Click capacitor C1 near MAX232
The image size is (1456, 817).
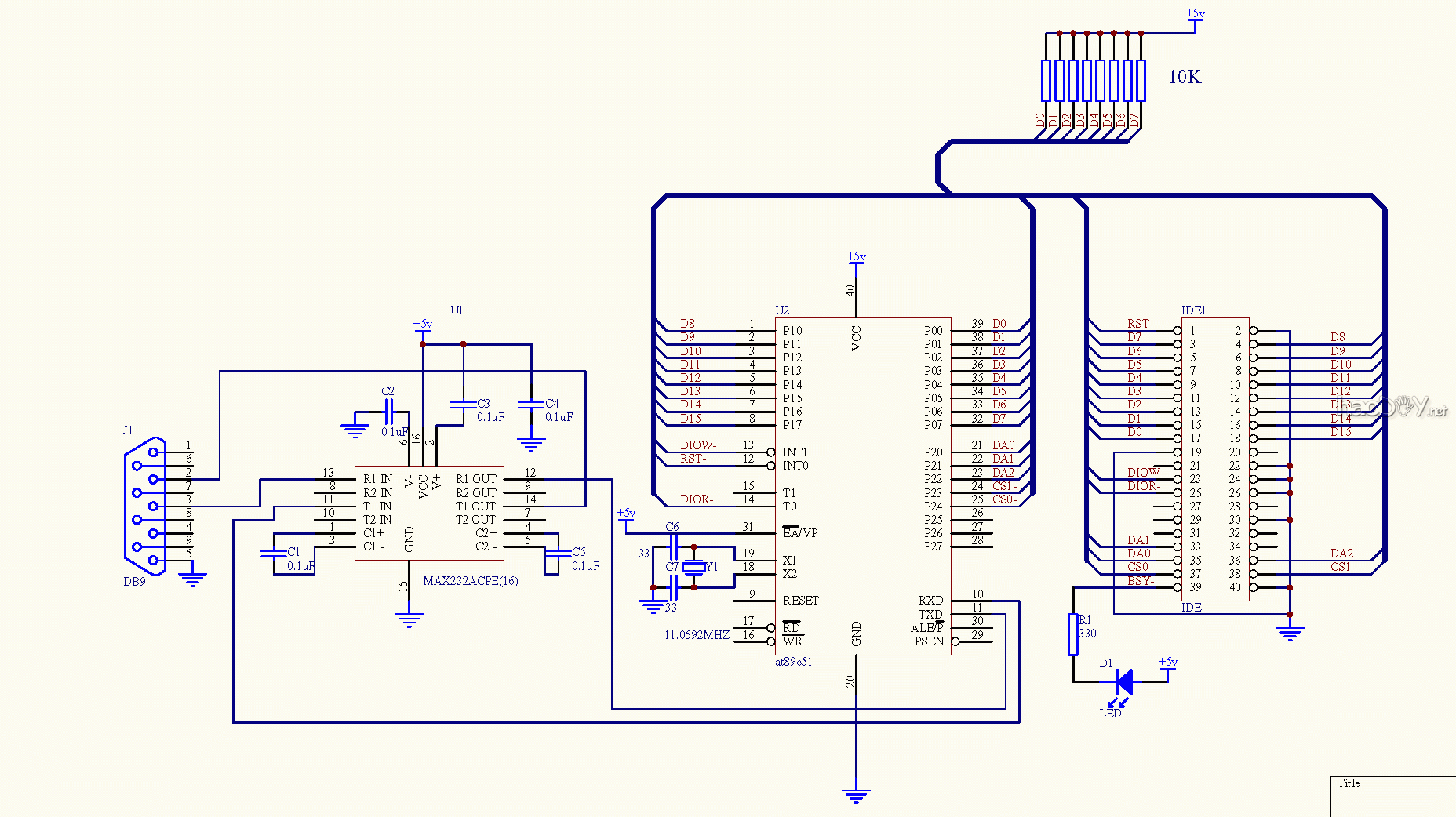274,554
